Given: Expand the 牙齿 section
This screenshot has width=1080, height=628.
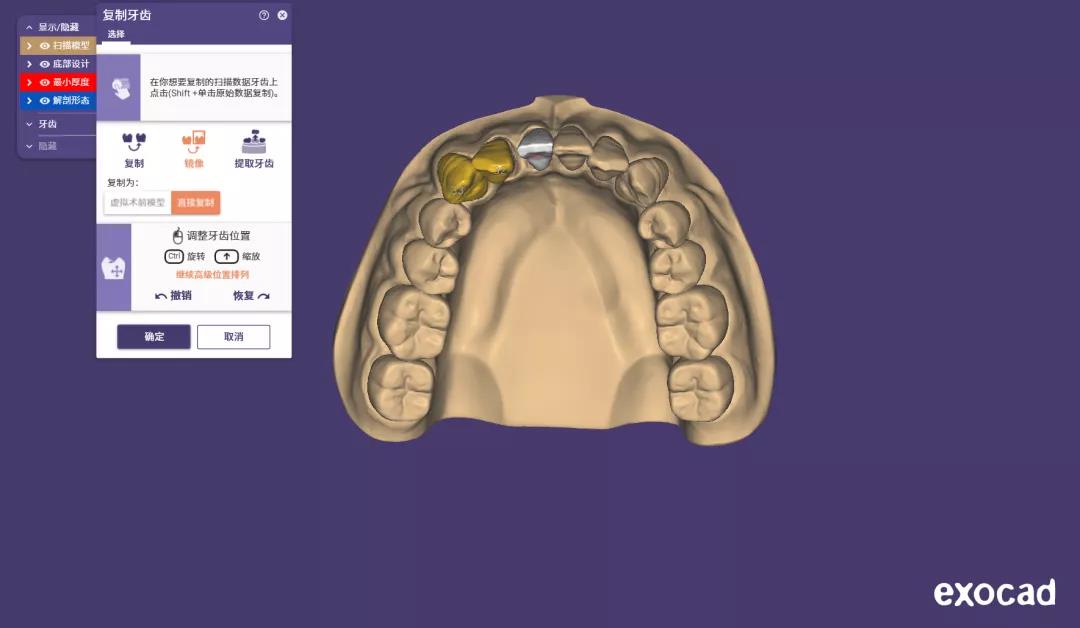Looking at the screenshot, I should point(29,124).
